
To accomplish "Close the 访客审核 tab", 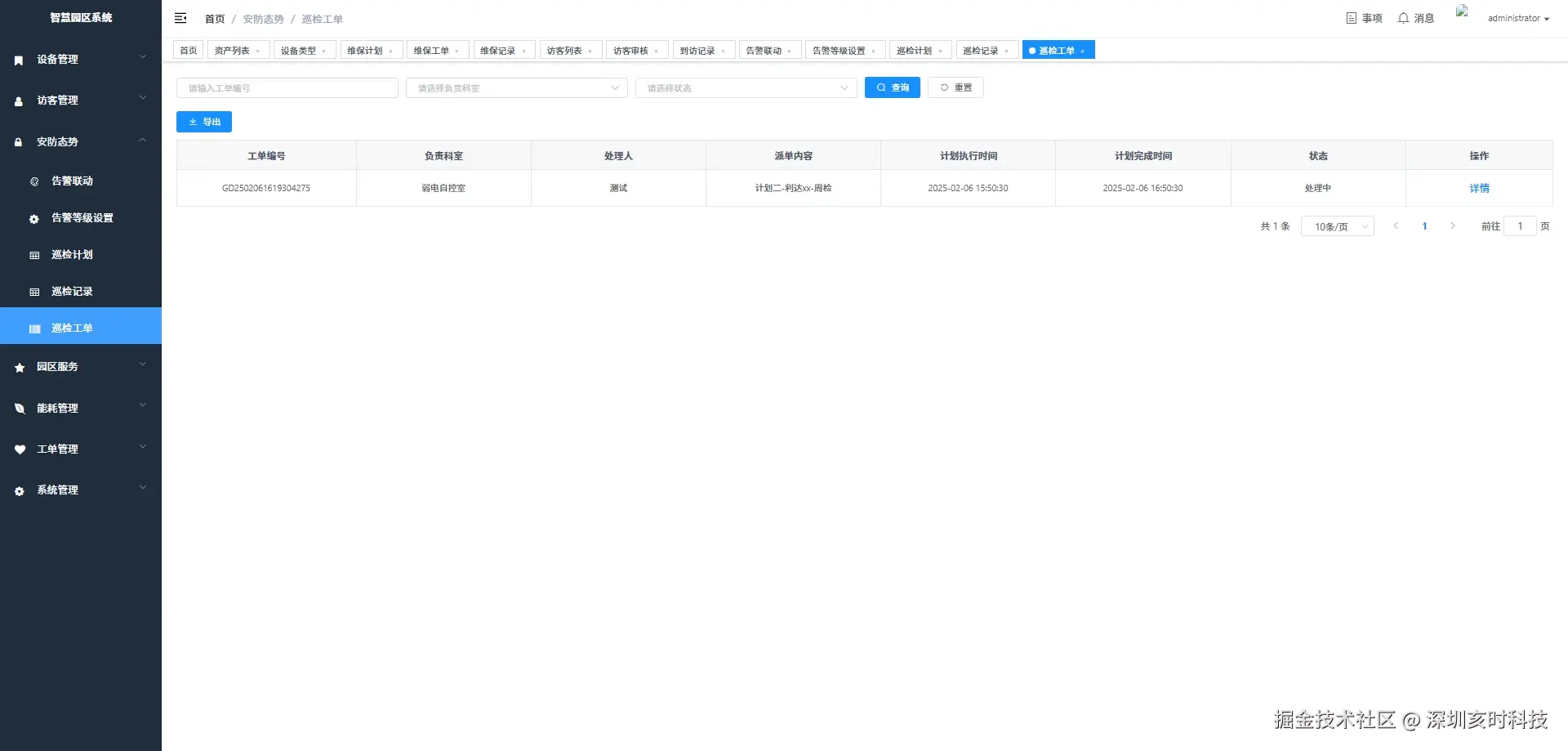I will point(657,51).
